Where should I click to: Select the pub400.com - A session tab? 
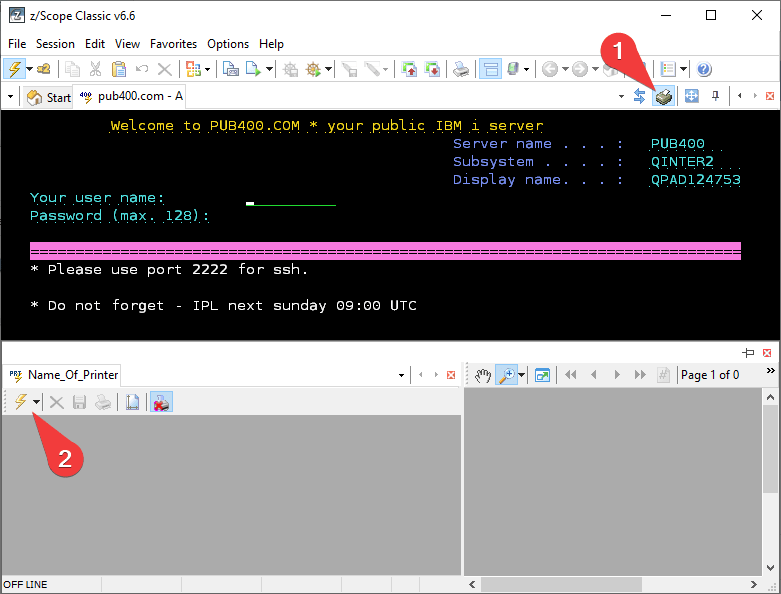point(130,96)
